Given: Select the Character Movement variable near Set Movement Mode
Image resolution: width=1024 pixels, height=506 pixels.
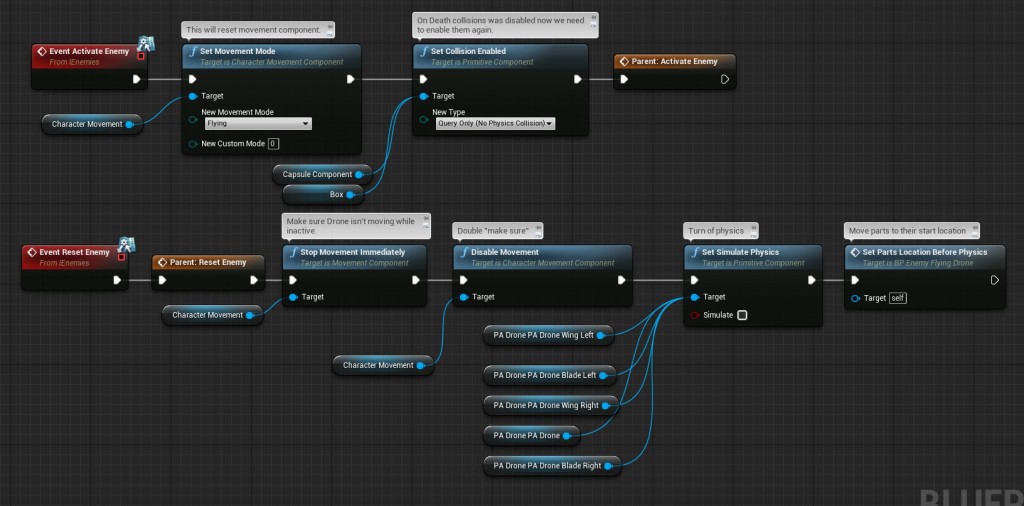Looking at the screenshot, I should click(x=91, y=124).
